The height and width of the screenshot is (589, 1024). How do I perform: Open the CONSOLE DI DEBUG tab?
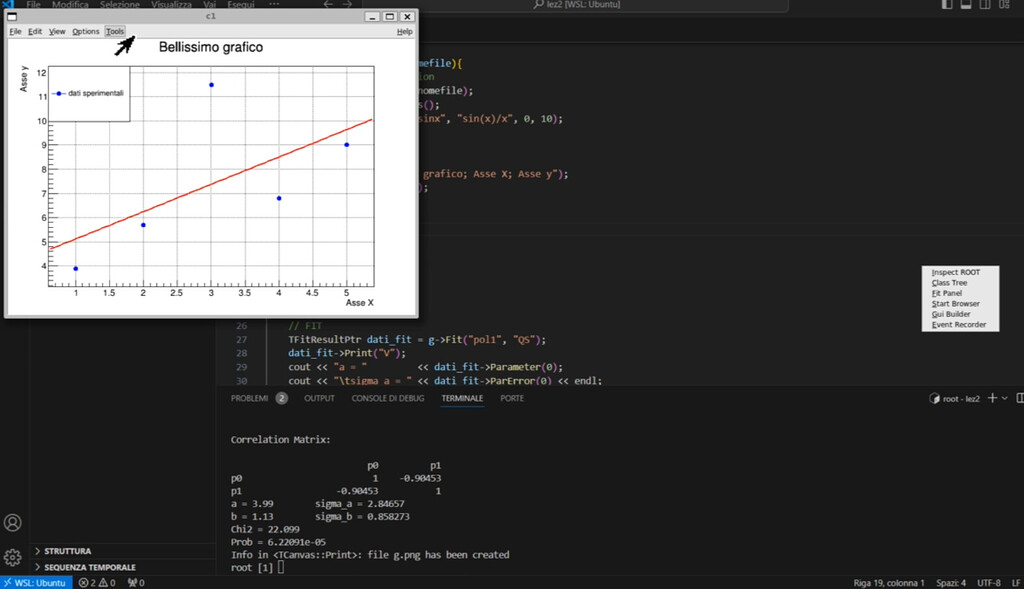click(387, 398)
